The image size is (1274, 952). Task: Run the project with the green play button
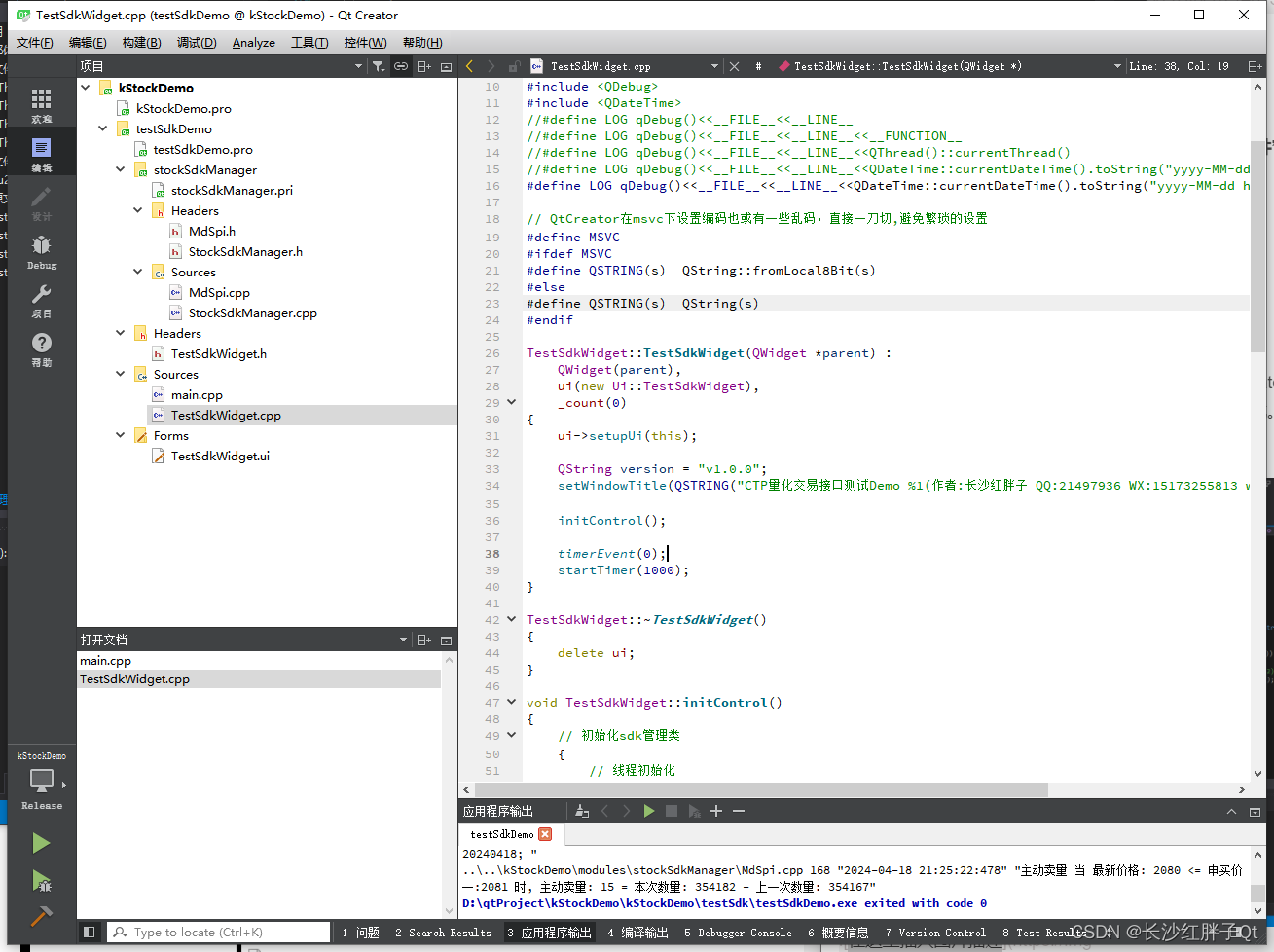tap(41, 843)
